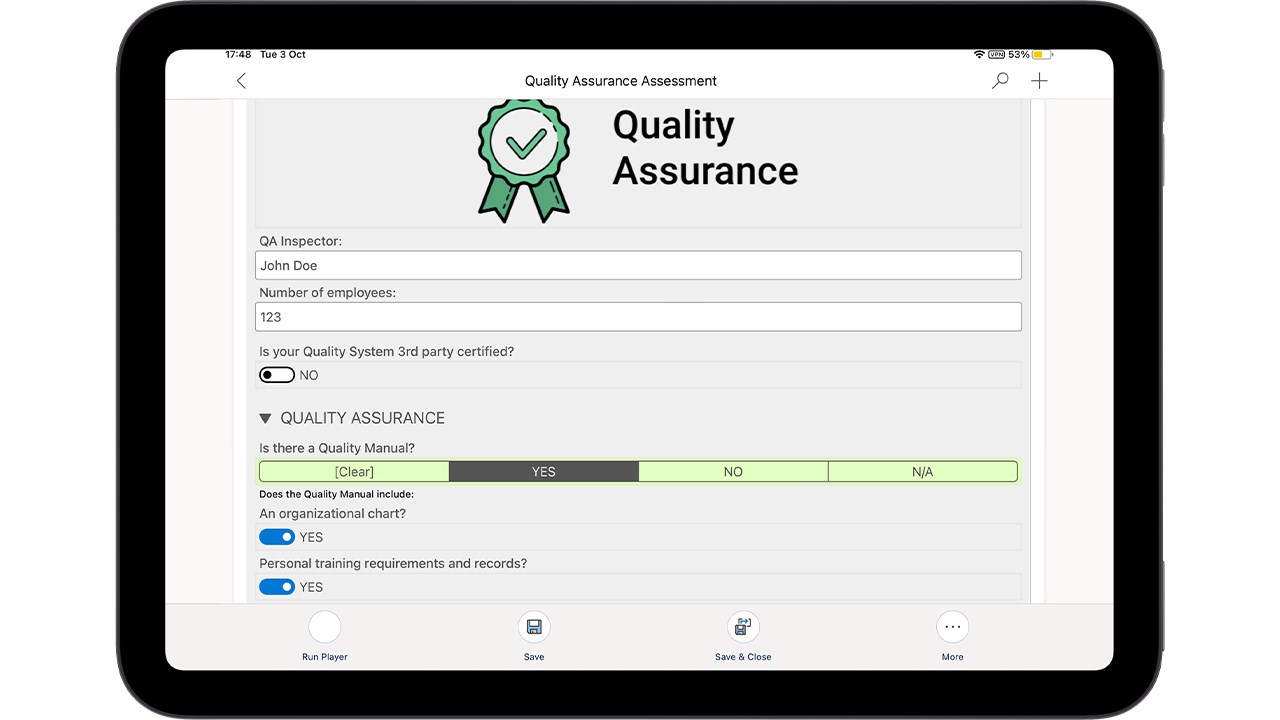Select NO for Quality Manual question

point(733,472)
